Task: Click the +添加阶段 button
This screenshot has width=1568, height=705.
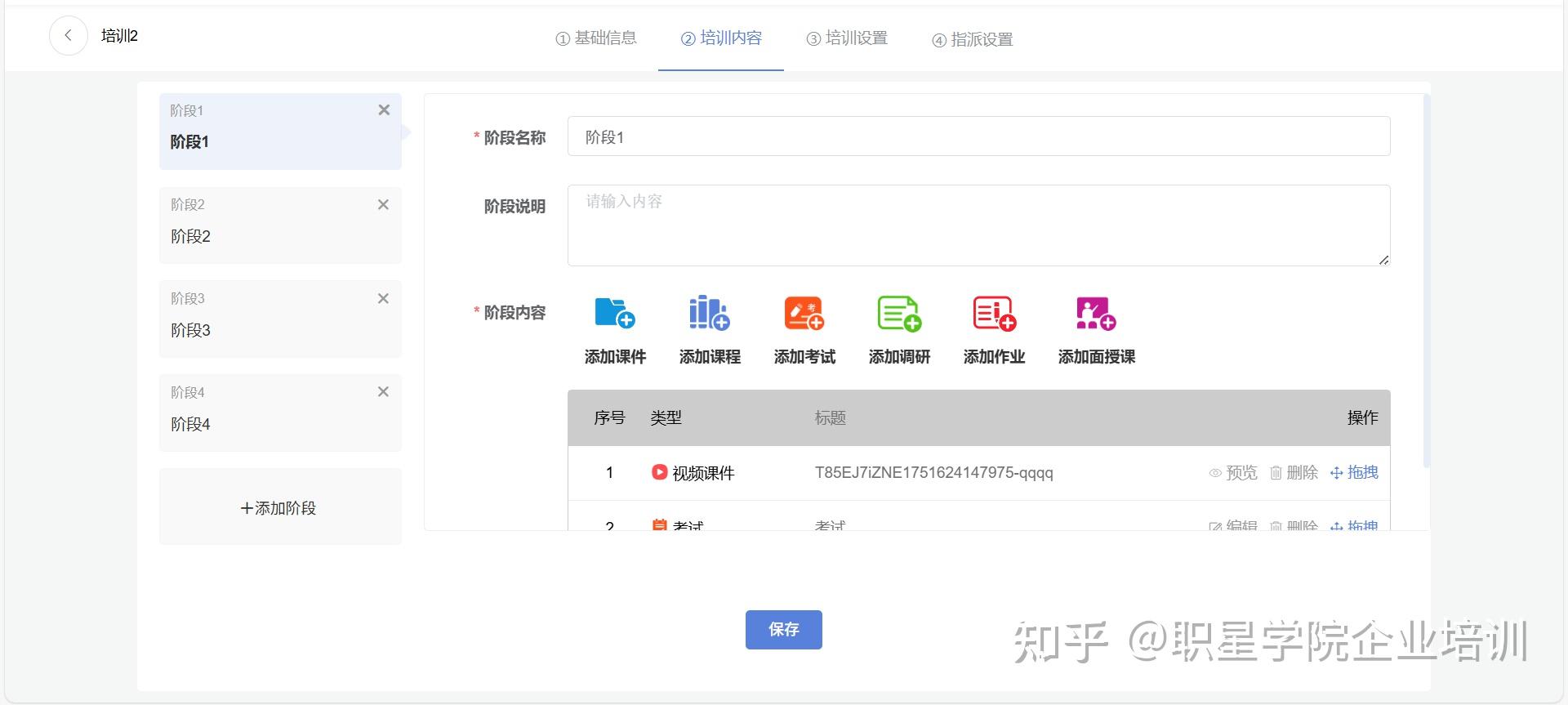Action: click(280, 506)
